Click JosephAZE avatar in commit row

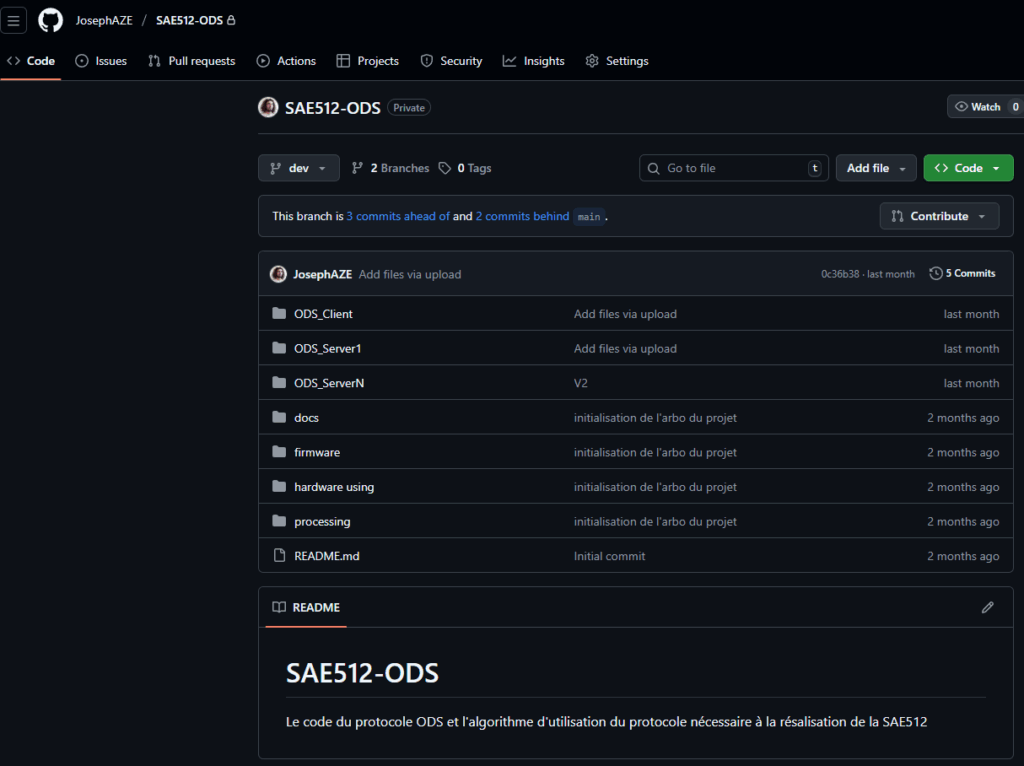(278, 274)
